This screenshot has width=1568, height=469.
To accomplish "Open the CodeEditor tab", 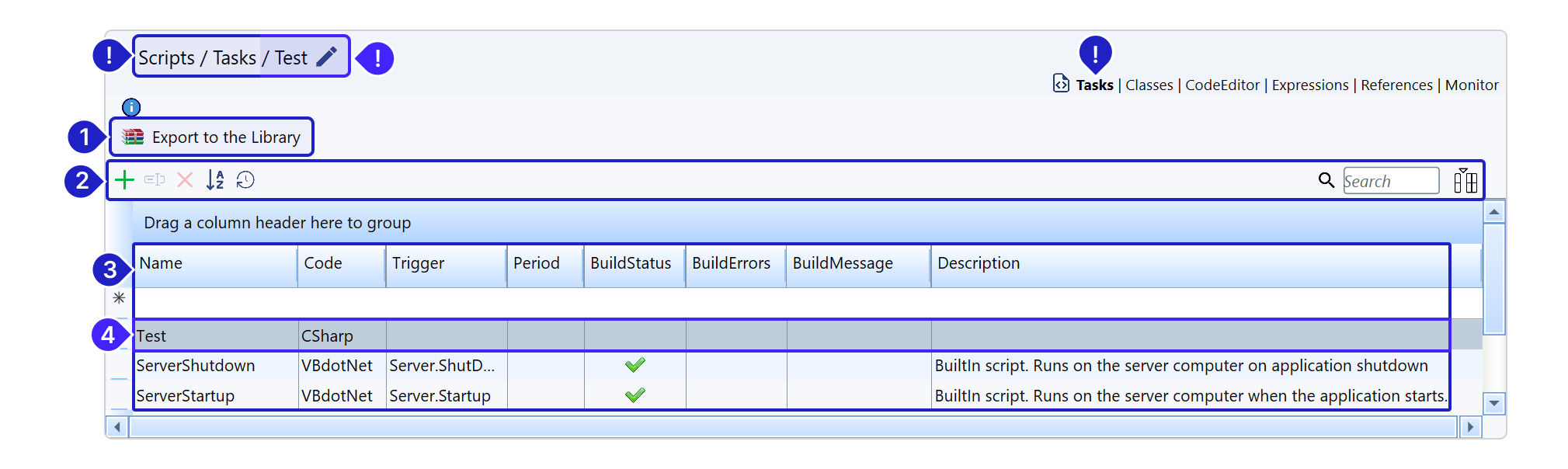I will pos(1222,85).
